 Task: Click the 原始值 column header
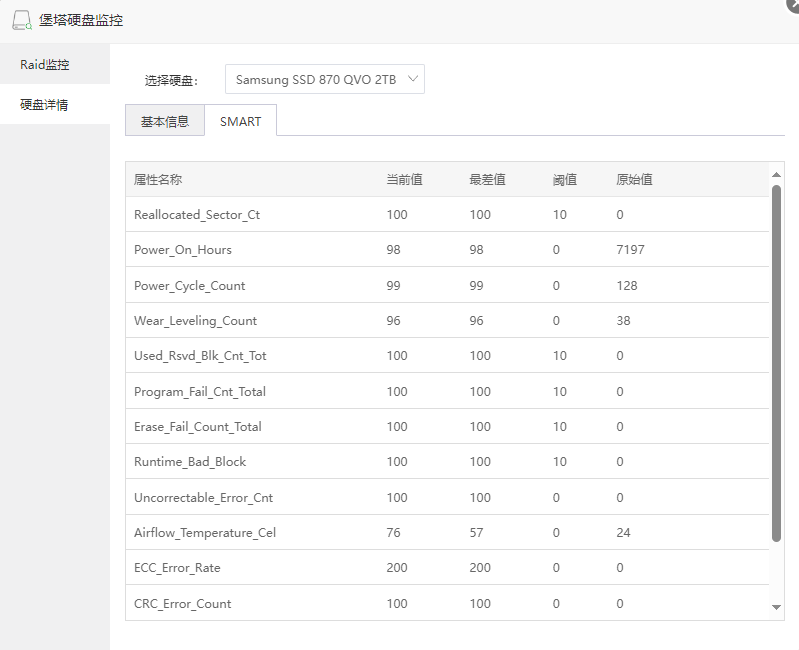[634, 180]
